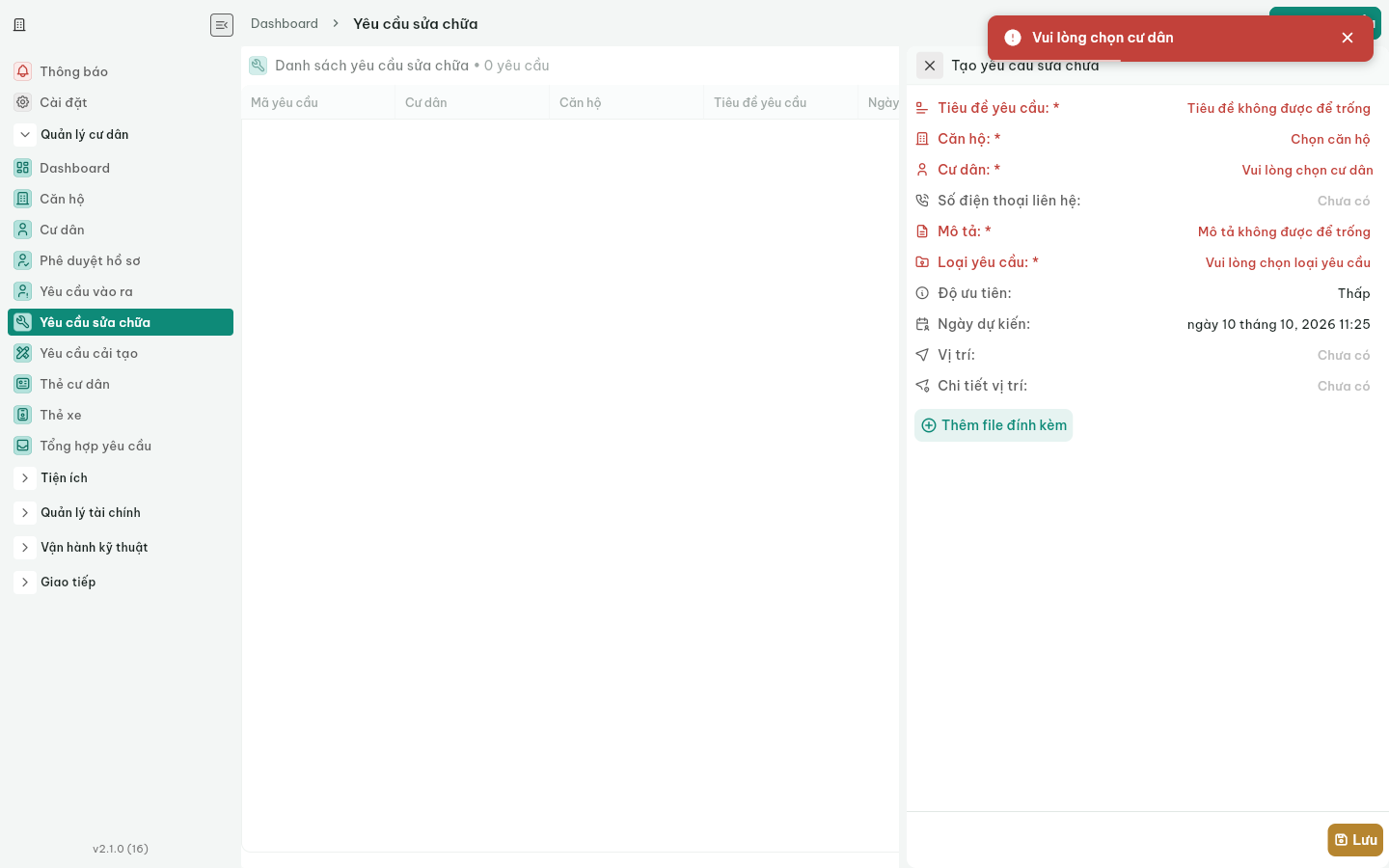The height and width of the screenshot is (868, 1389).
Task: Go to Dashboard breadcrumb link
Action: click(x=285, y=23)
